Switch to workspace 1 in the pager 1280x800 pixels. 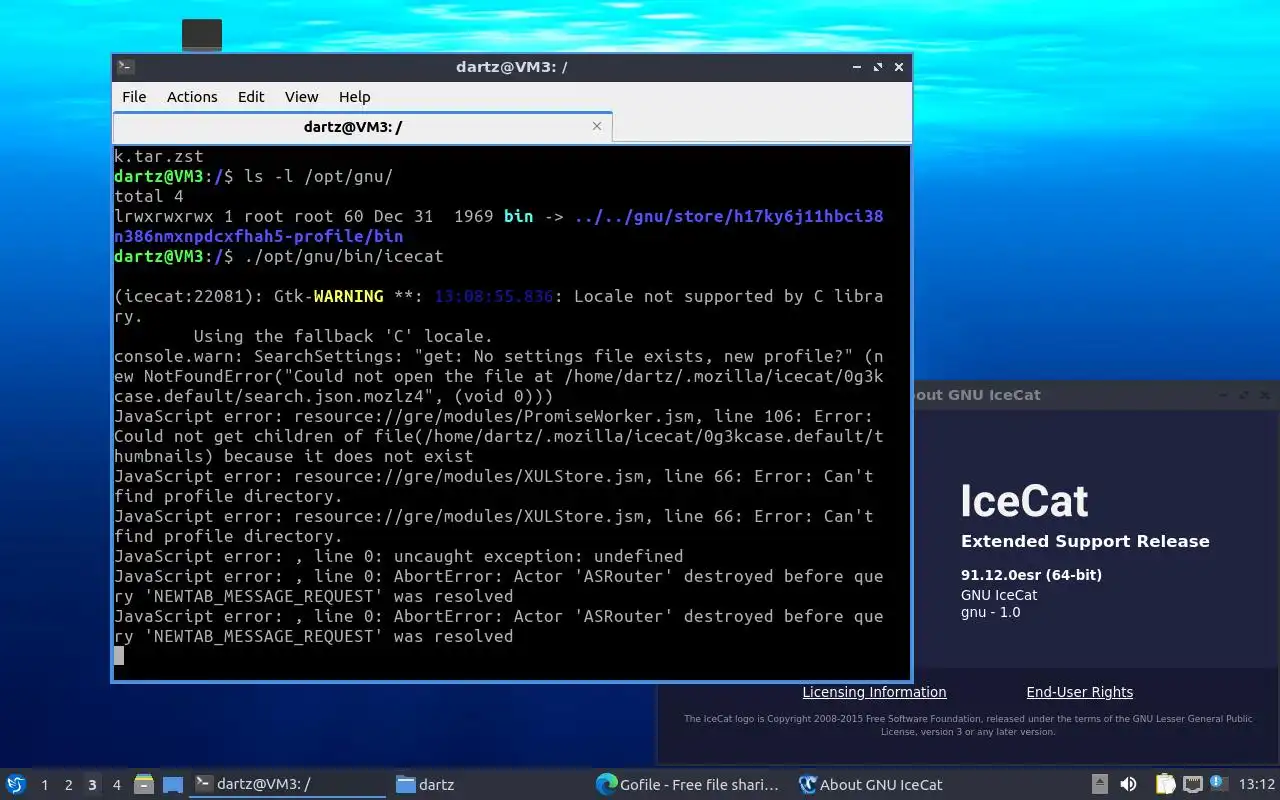click(x=44, y=785)
